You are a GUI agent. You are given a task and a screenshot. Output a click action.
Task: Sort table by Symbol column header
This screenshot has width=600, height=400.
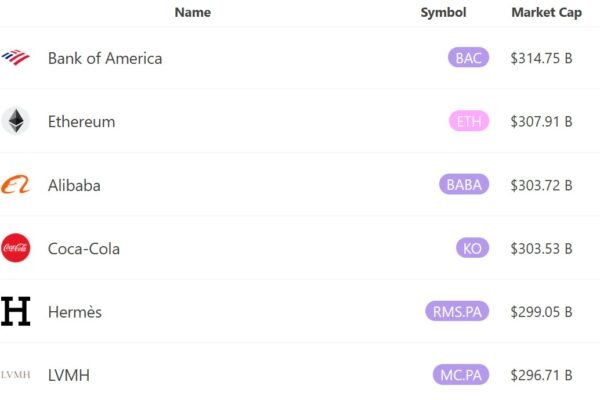point(443,12)
